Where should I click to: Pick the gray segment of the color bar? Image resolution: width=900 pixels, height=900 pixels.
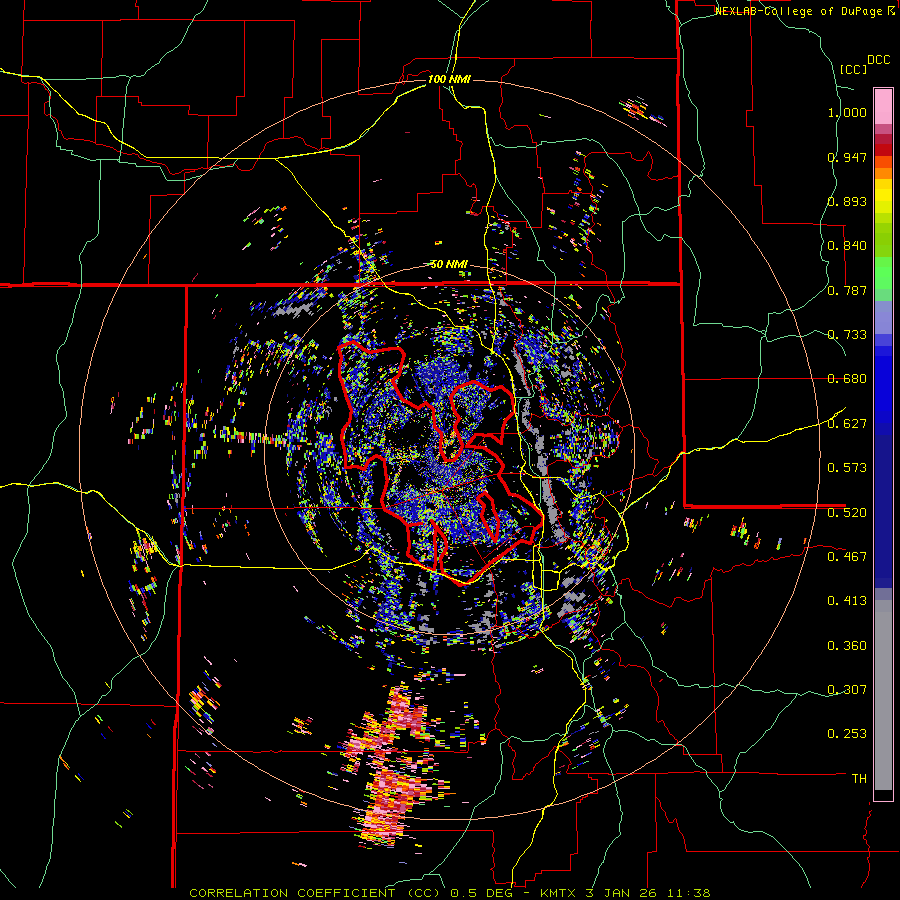click(x=883, y=695)
